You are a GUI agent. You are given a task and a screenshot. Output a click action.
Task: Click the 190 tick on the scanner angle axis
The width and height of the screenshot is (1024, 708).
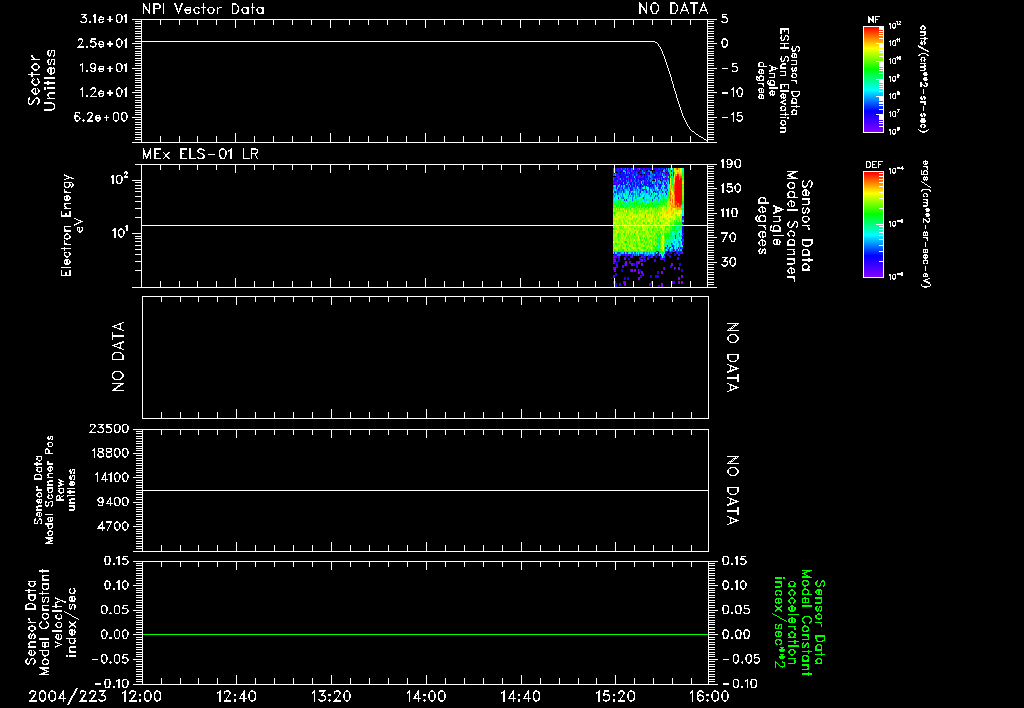tap(731, 164)
